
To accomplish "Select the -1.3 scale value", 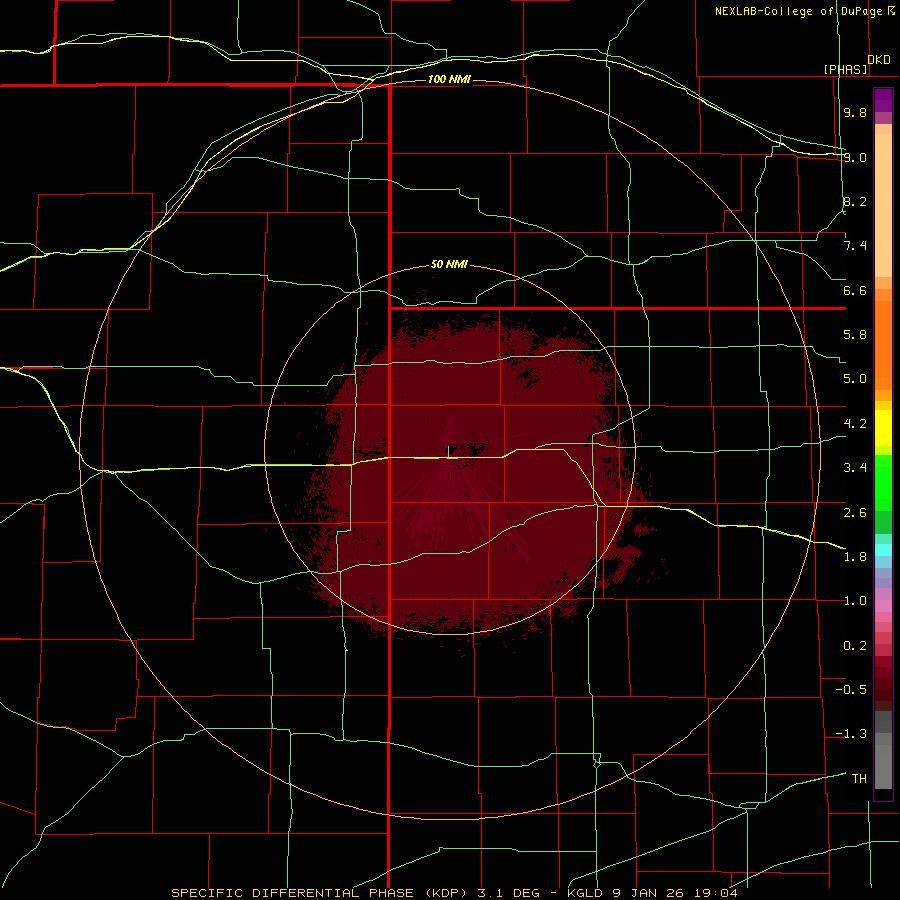I will coord(851,734).
